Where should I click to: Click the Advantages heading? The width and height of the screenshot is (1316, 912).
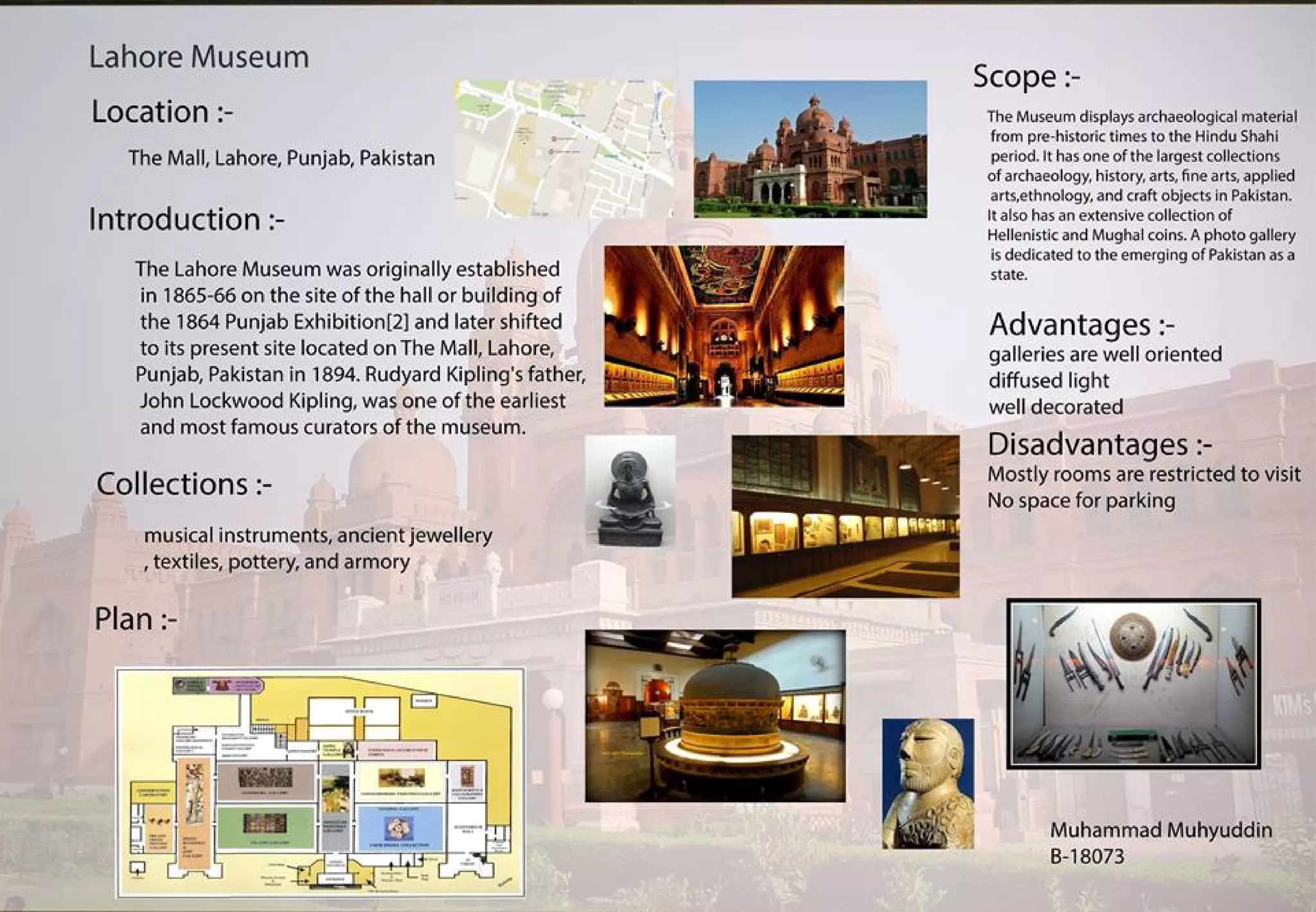[1081, 325]
